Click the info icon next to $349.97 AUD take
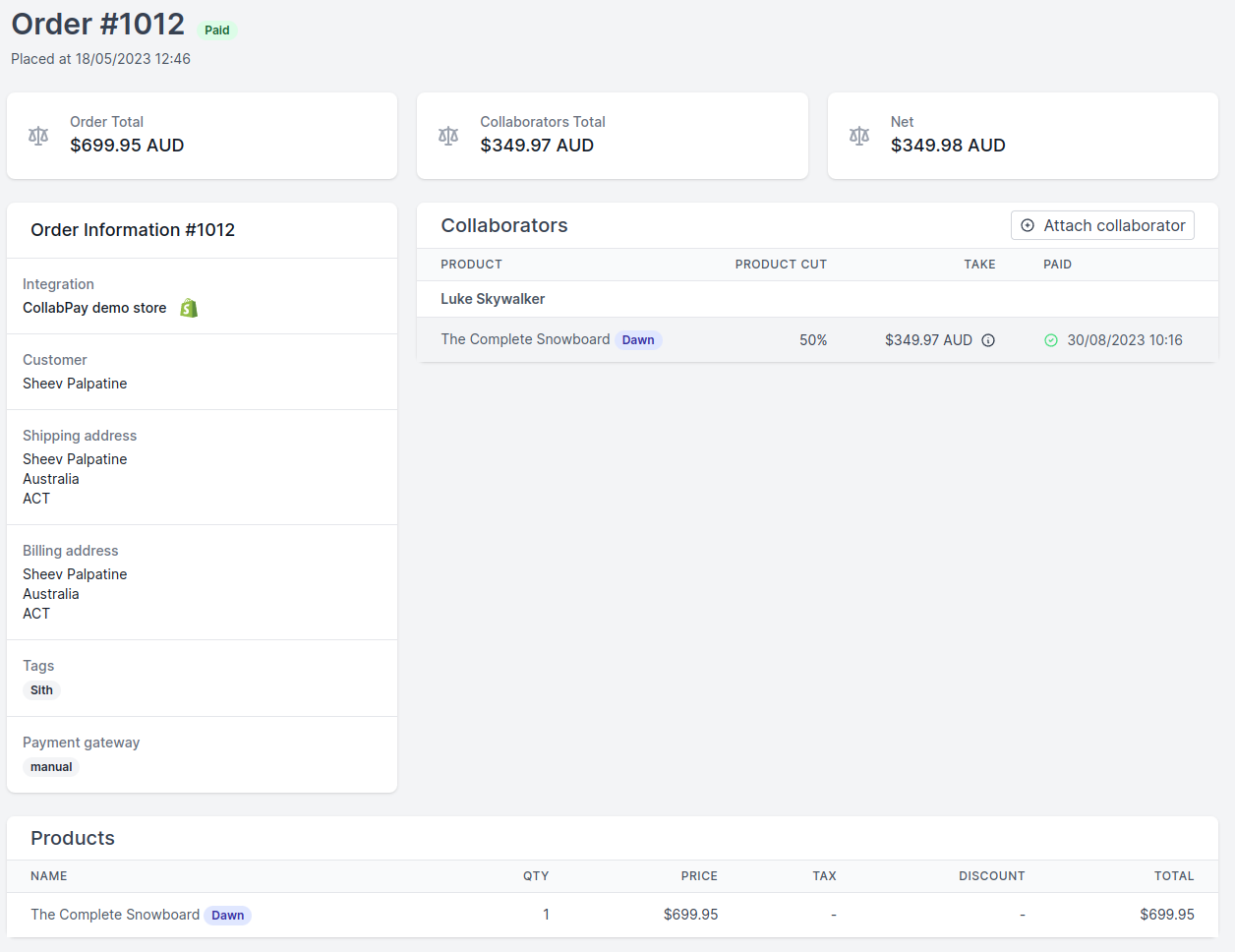 pos(988,340)
